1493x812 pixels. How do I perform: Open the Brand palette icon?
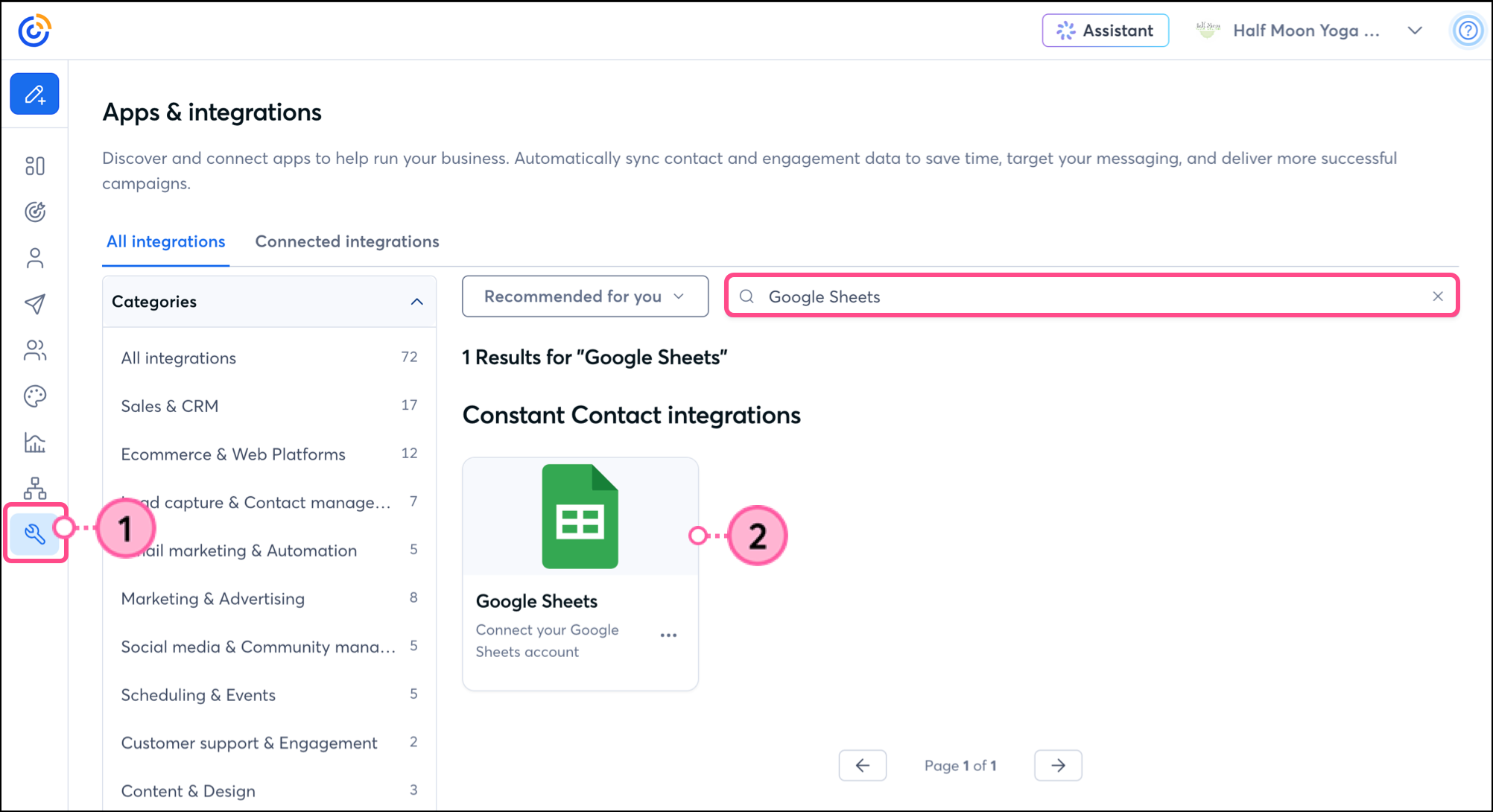[35, 396]
